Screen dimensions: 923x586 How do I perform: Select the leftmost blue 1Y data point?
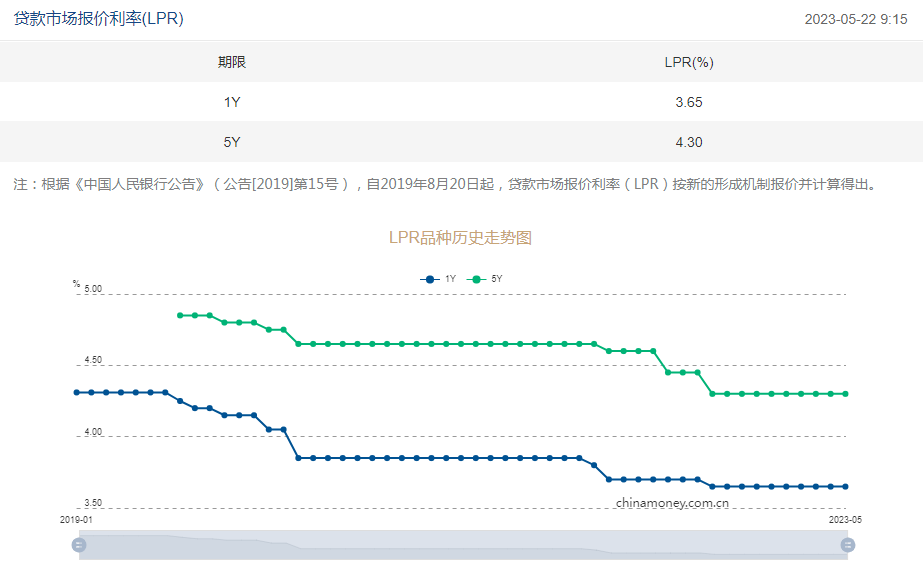tap(77, 392)
